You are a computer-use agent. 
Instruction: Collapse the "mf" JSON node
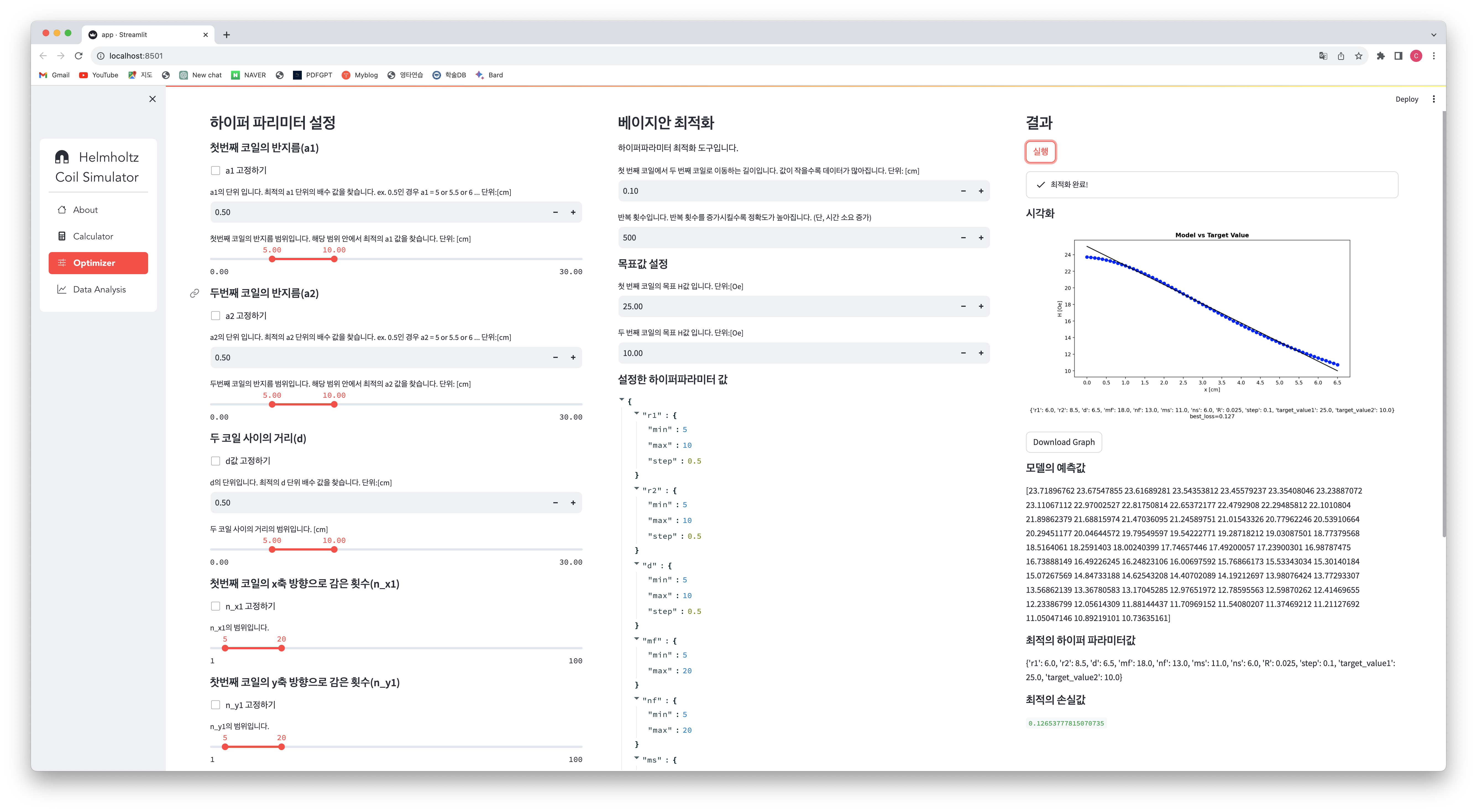pyautogui.click(x=637, y=639)
